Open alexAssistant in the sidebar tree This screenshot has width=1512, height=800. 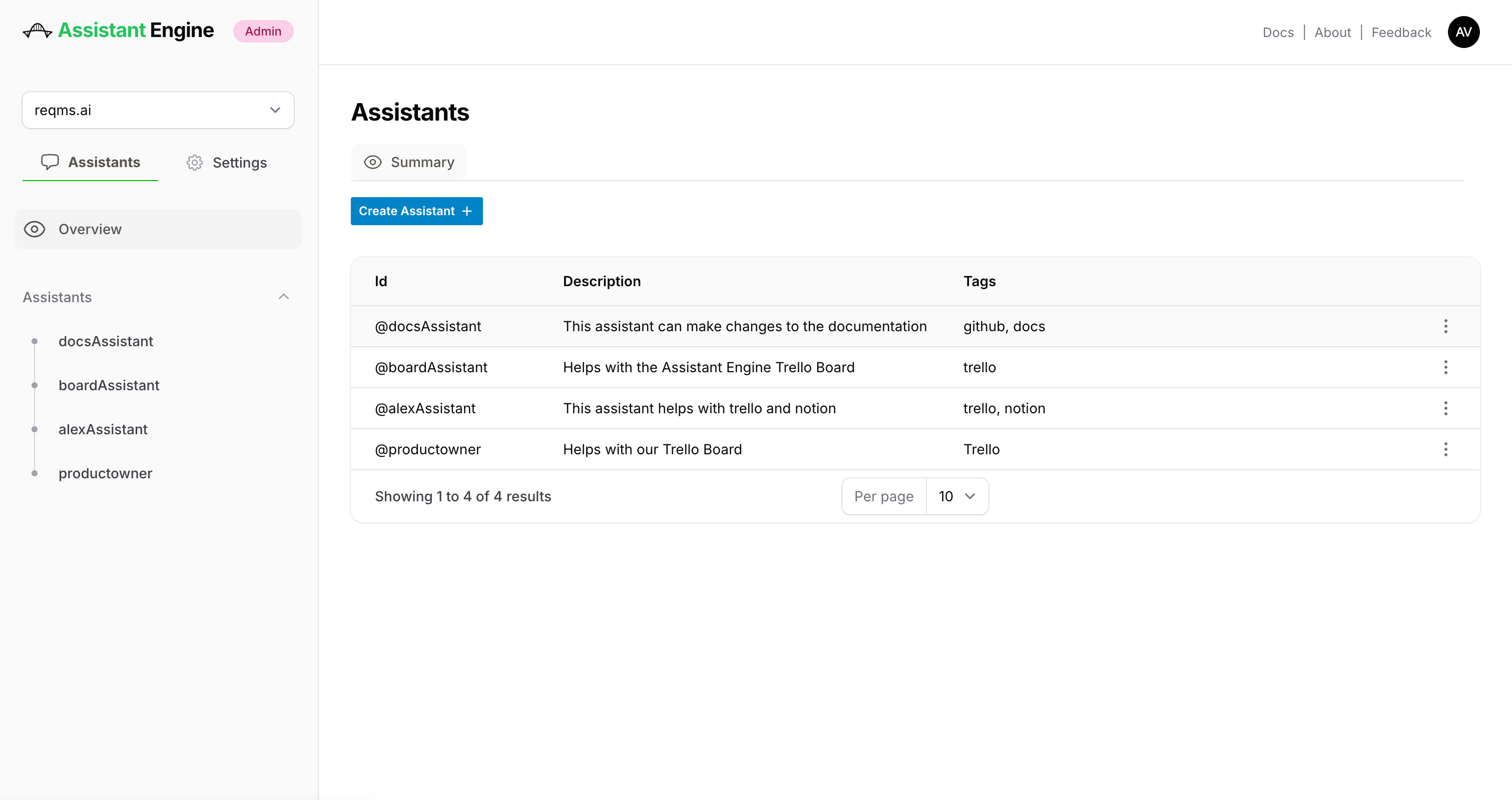coord(103,430)
